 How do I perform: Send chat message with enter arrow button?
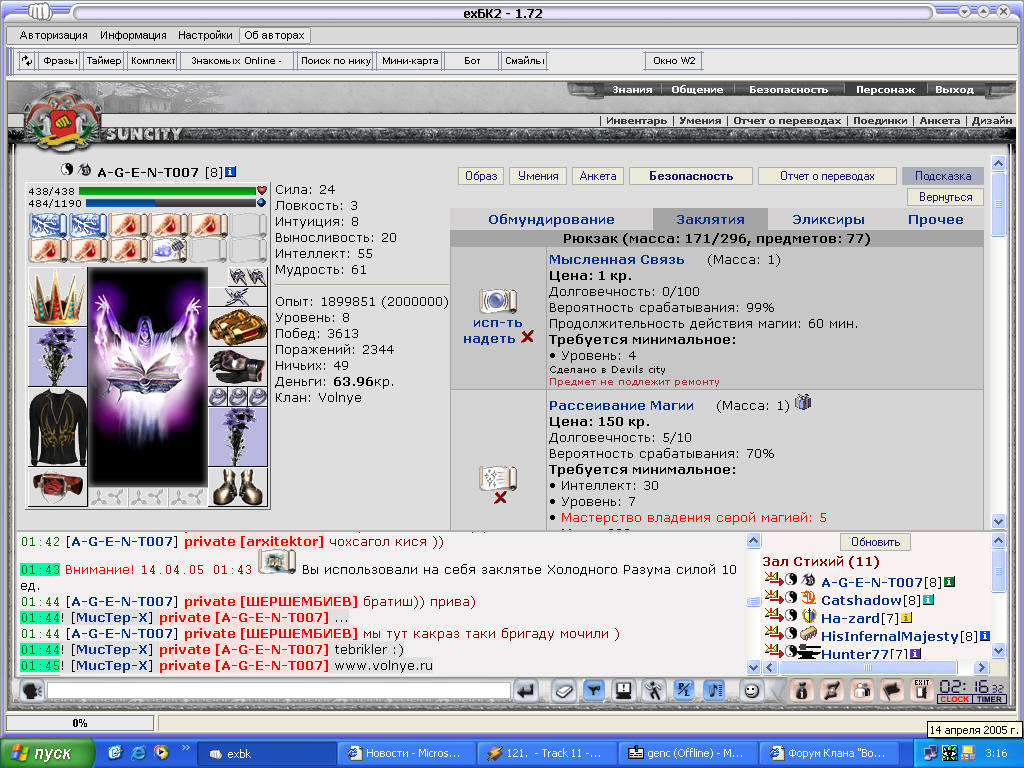coord(526,690)
